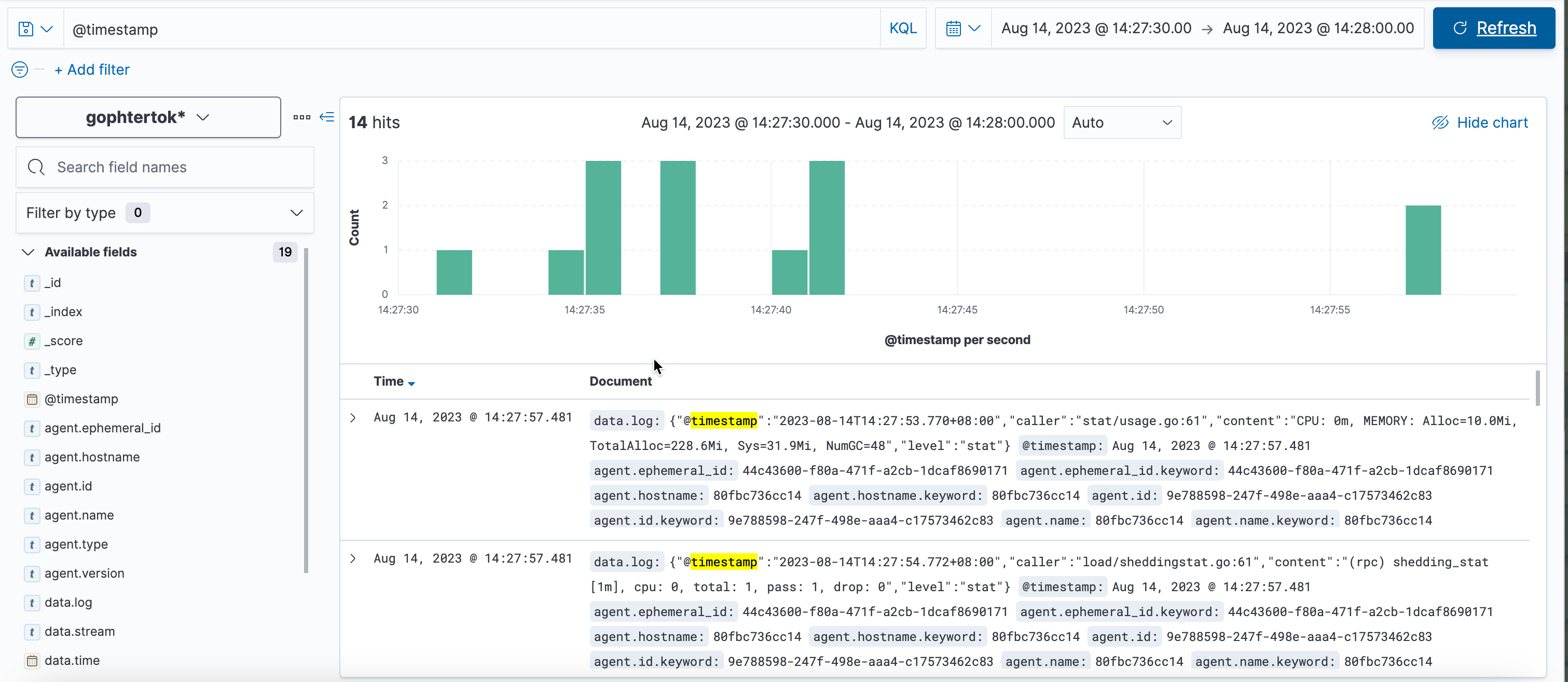The height and width of the screenshot is (682, 1568).
Task: Click the data.time calendar field icon
Action: [32, 661]
